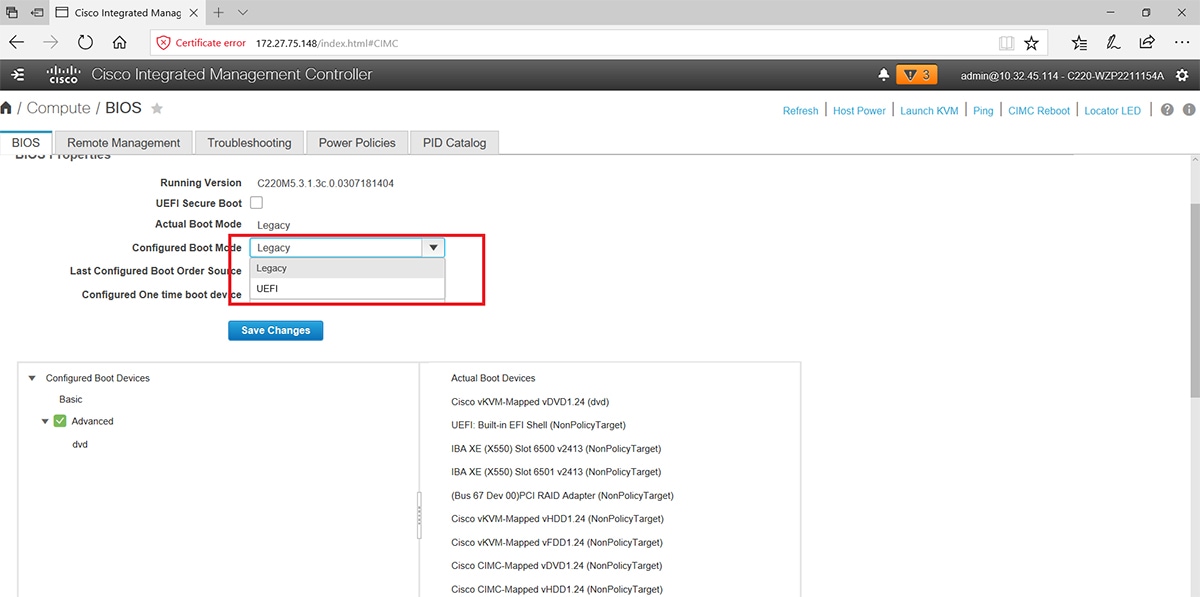
Task: Open reading view icon in address bar
Action: tap(1007, 43)
